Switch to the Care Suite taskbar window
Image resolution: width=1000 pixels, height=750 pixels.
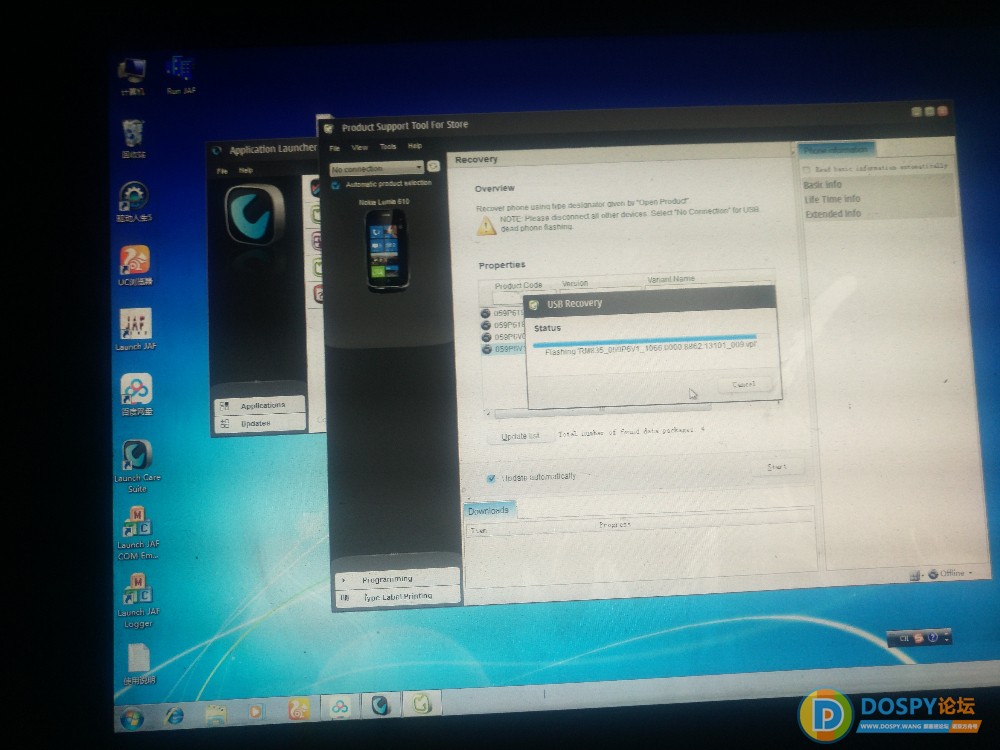tap(381, 705)
